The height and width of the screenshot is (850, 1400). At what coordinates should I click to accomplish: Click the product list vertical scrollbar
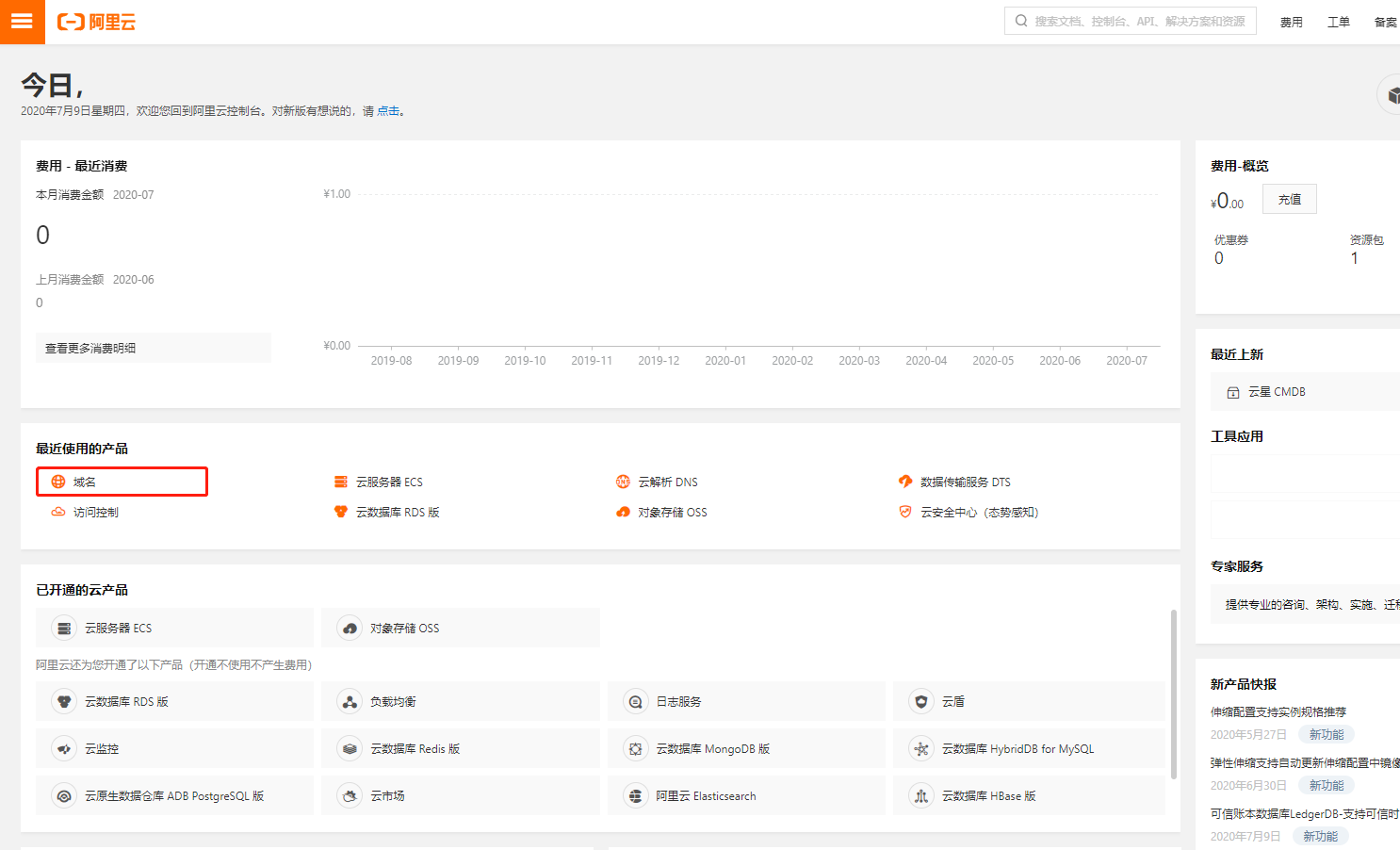(1173, 695)
